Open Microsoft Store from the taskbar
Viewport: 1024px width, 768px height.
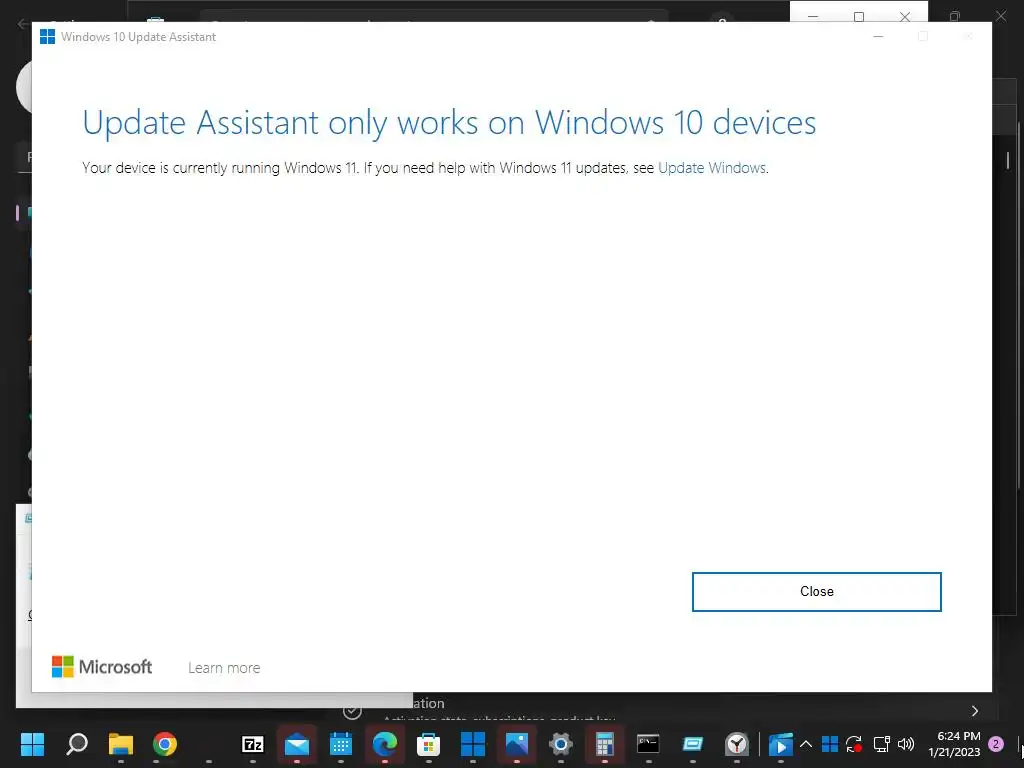[x=428, y=744]
